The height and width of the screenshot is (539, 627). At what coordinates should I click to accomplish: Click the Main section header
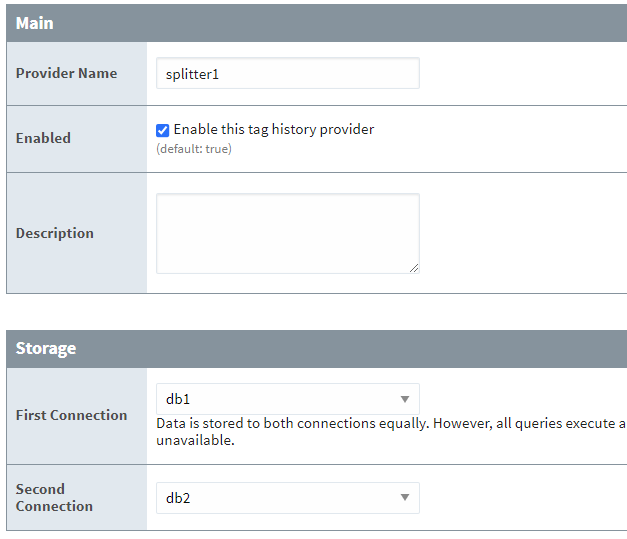coord(35,23)
